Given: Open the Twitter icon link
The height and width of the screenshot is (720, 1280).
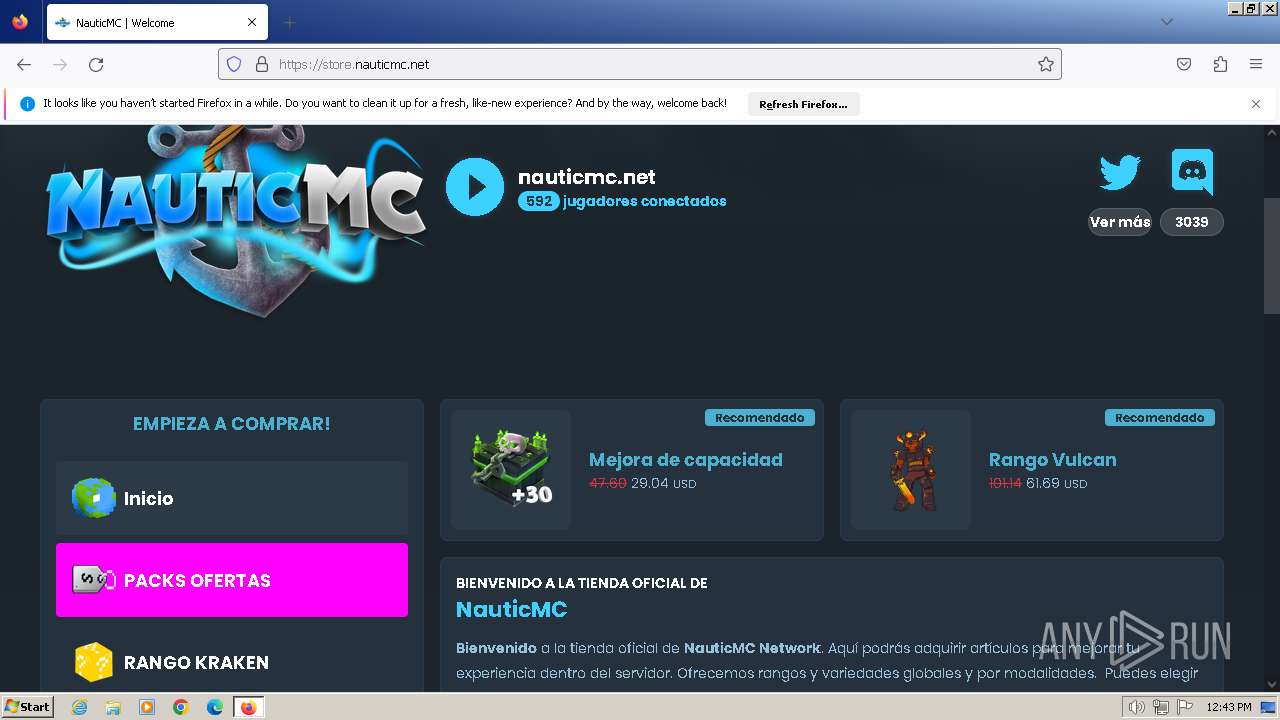Looking at the screenshot, I should (1120, 172).
